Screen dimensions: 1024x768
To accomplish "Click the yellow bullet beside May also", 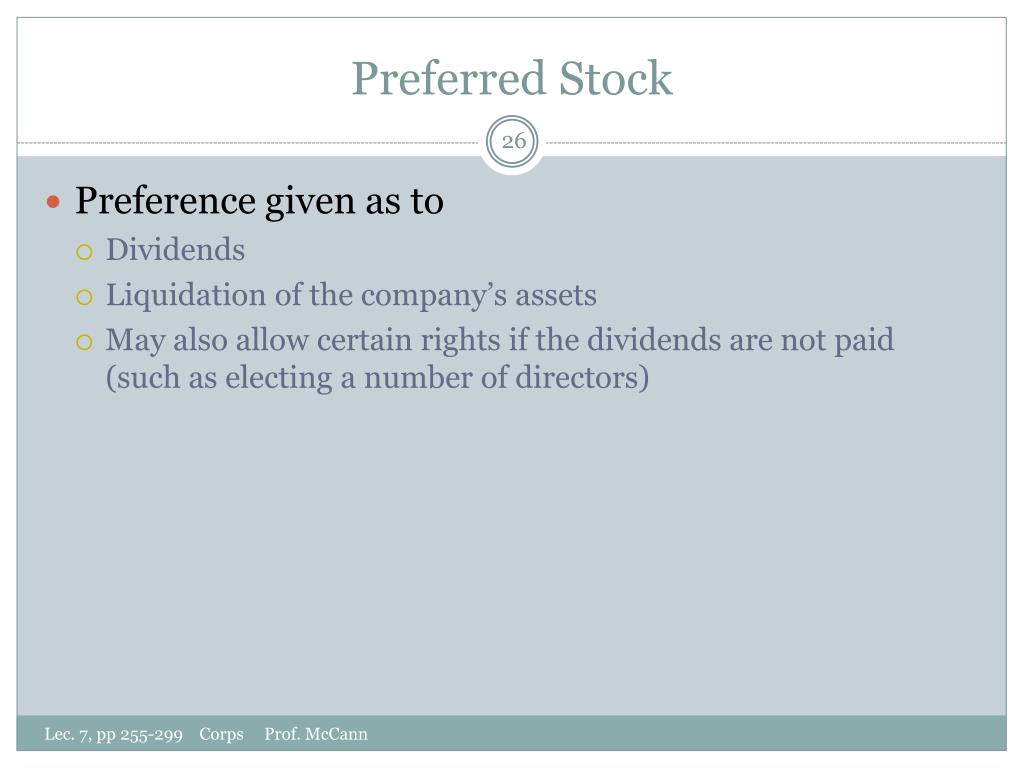I will pyautogui.click(x=84, y=342).
